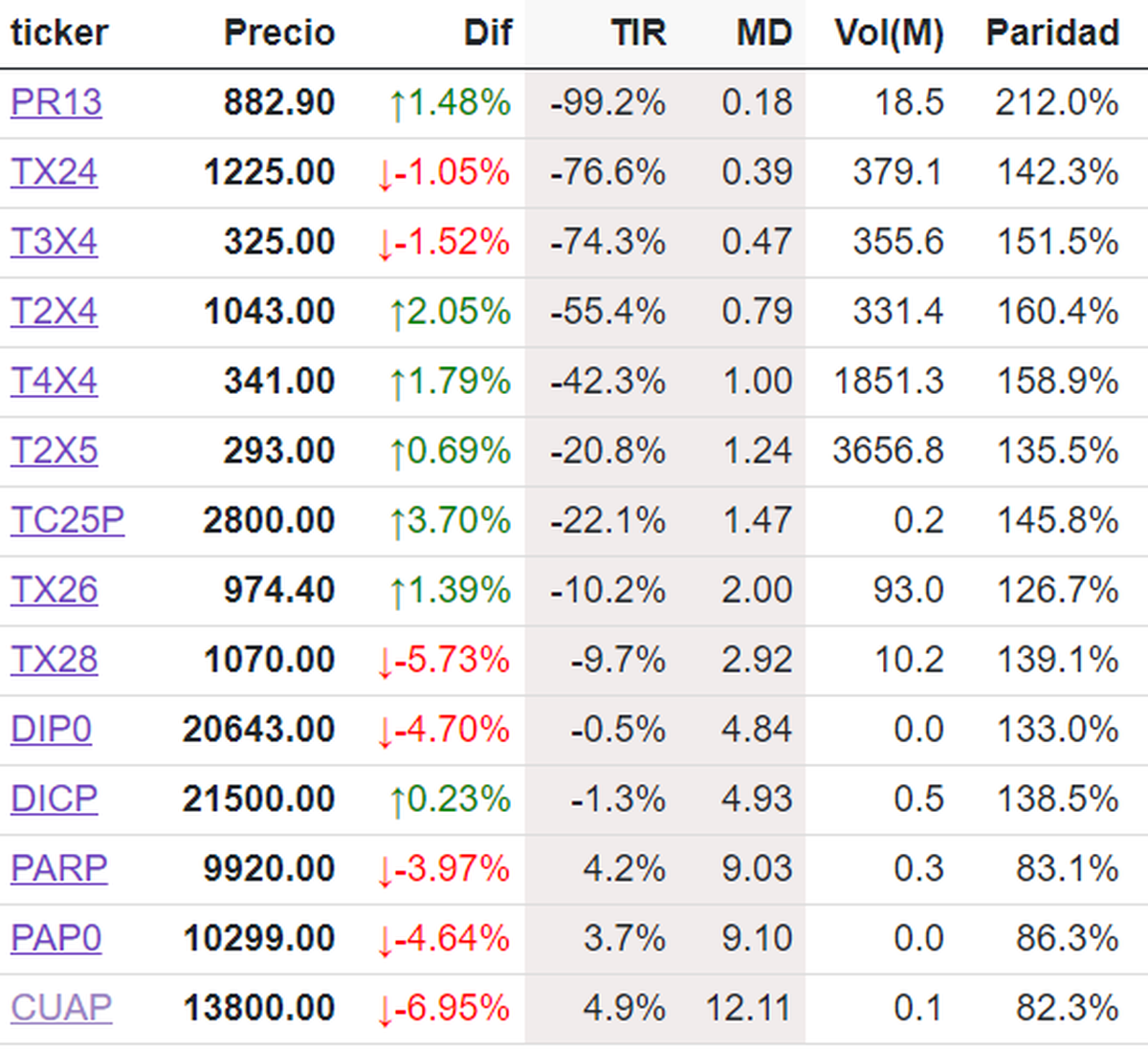Open the T2X5 bond link
The image size is (1148, 1049).
[54, 451]
